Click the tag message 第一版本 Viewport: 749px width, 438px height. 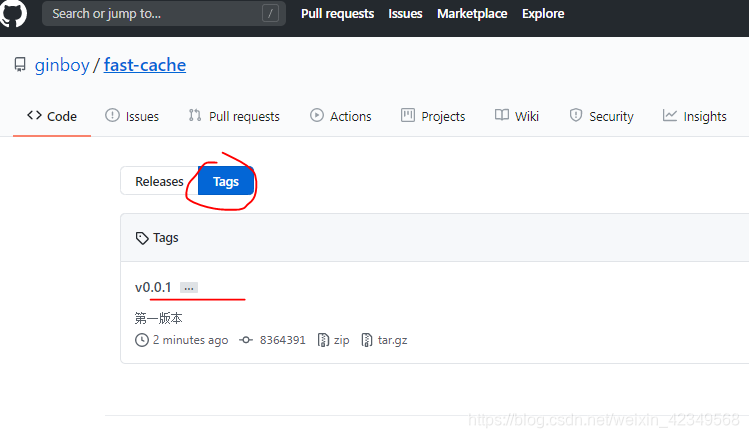159,318
